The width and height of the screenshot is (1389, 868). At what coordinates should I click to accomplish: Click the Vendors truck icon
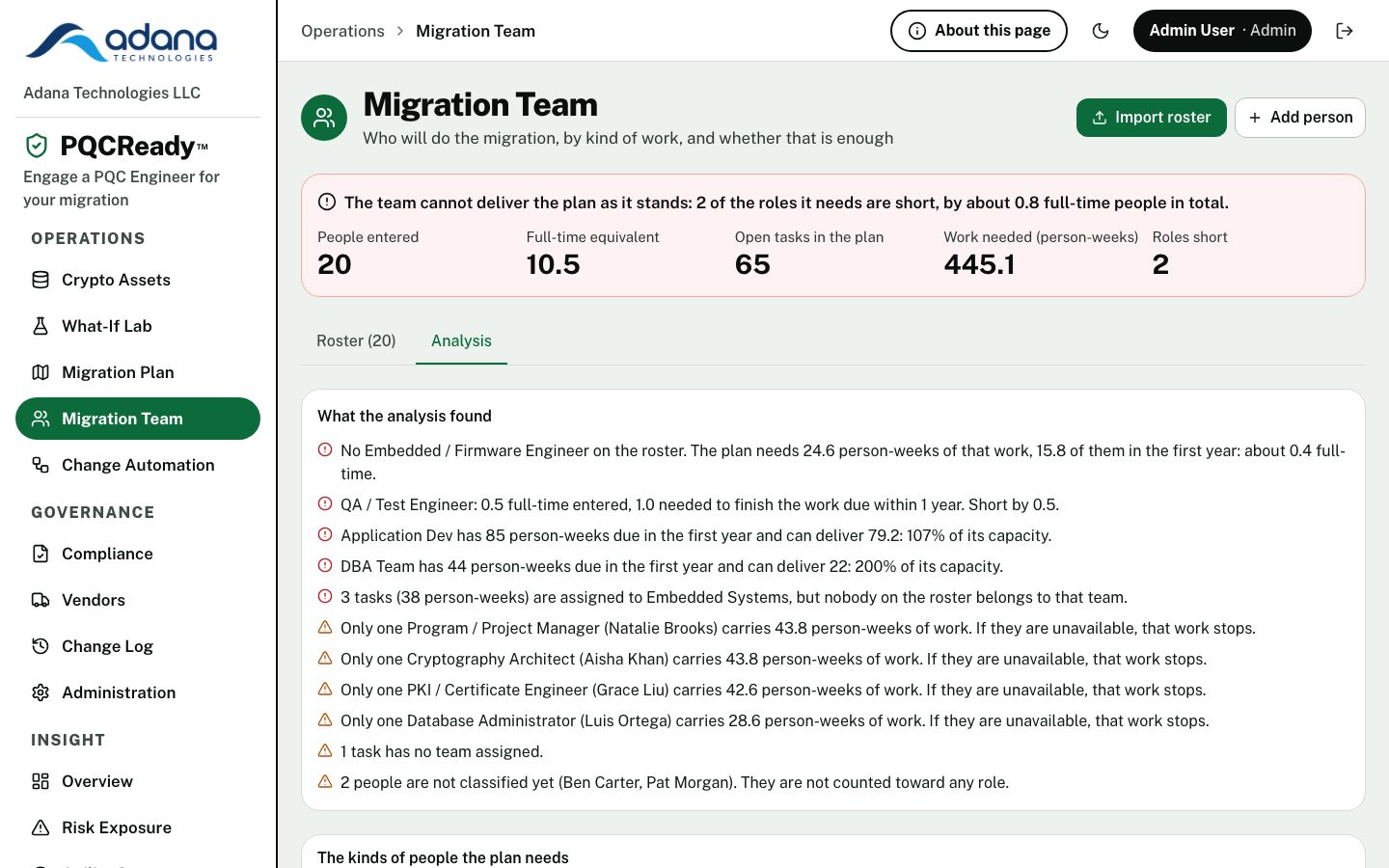coord(41,600)
